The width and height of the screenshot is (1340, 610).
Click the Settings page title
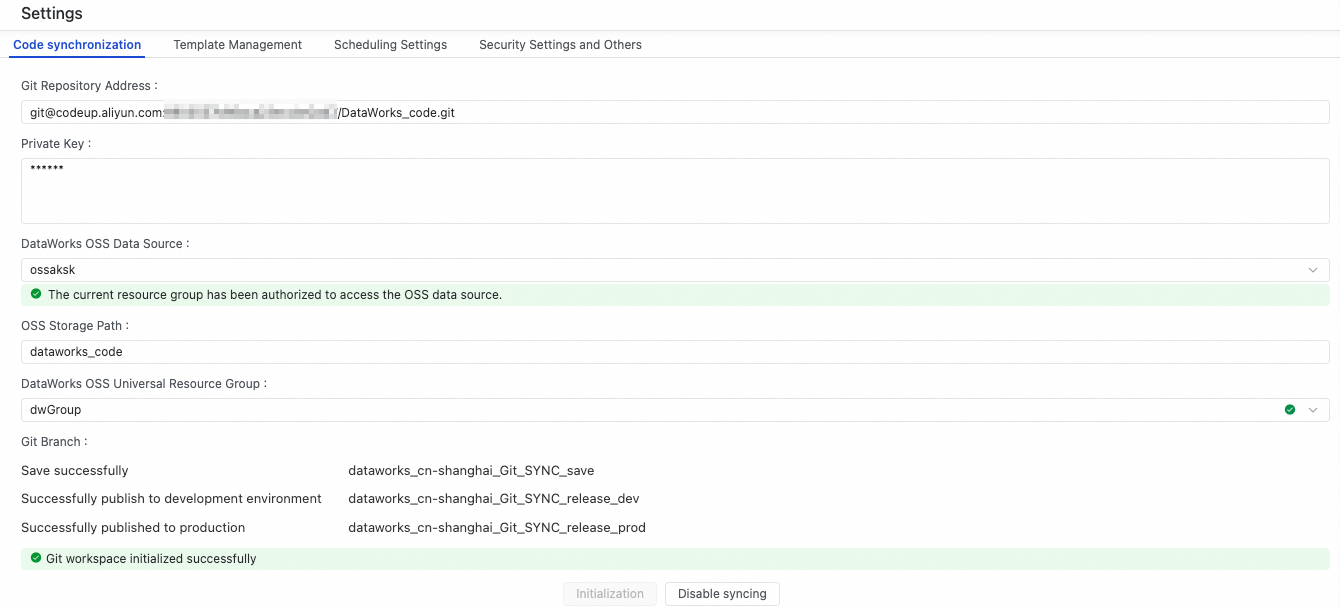tap(52, 14)
